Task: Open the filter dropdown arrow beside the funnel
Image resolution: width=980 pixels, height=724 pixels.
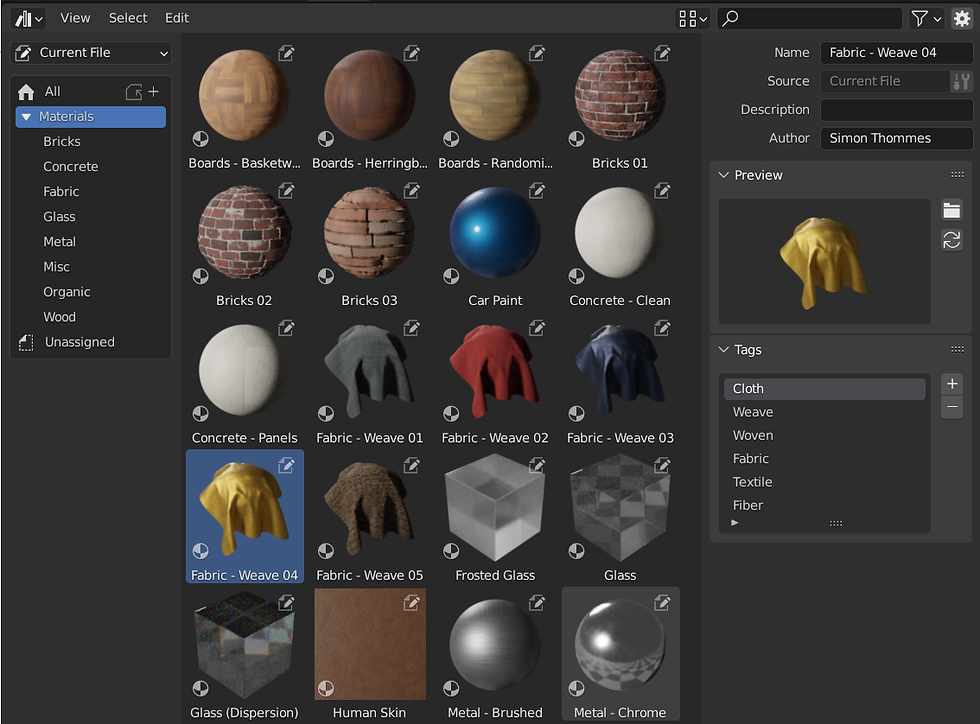Action: (x=936, y=17)
